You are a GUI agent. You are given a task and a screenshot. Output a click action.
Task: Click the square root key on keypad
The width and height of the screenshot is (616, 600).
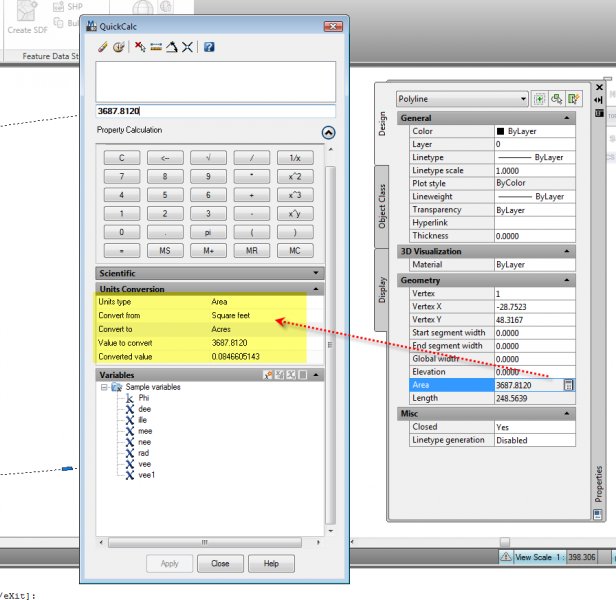208,158
